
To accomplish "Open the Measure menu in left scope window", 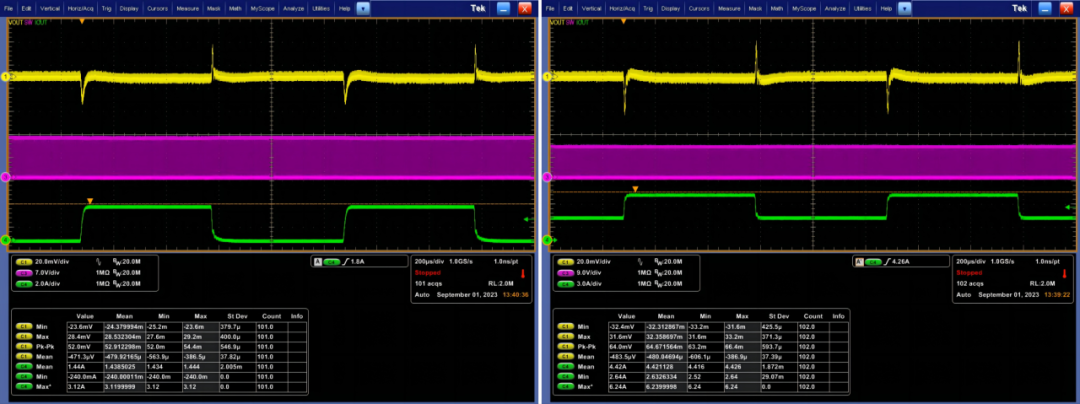I will pyautogui.click(x=186, y=8).
